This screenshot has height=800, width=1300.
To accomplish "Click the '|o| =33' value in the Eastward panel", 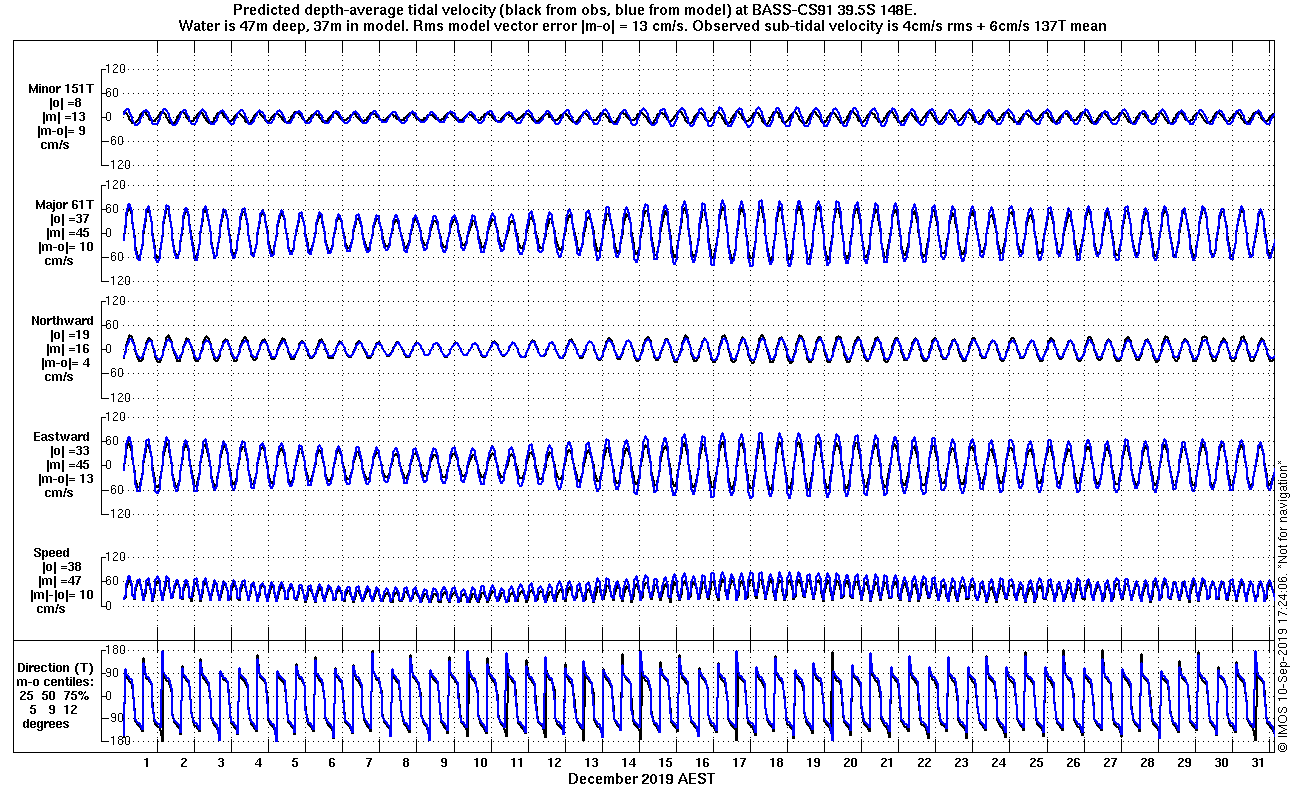I will pos(68,451).
